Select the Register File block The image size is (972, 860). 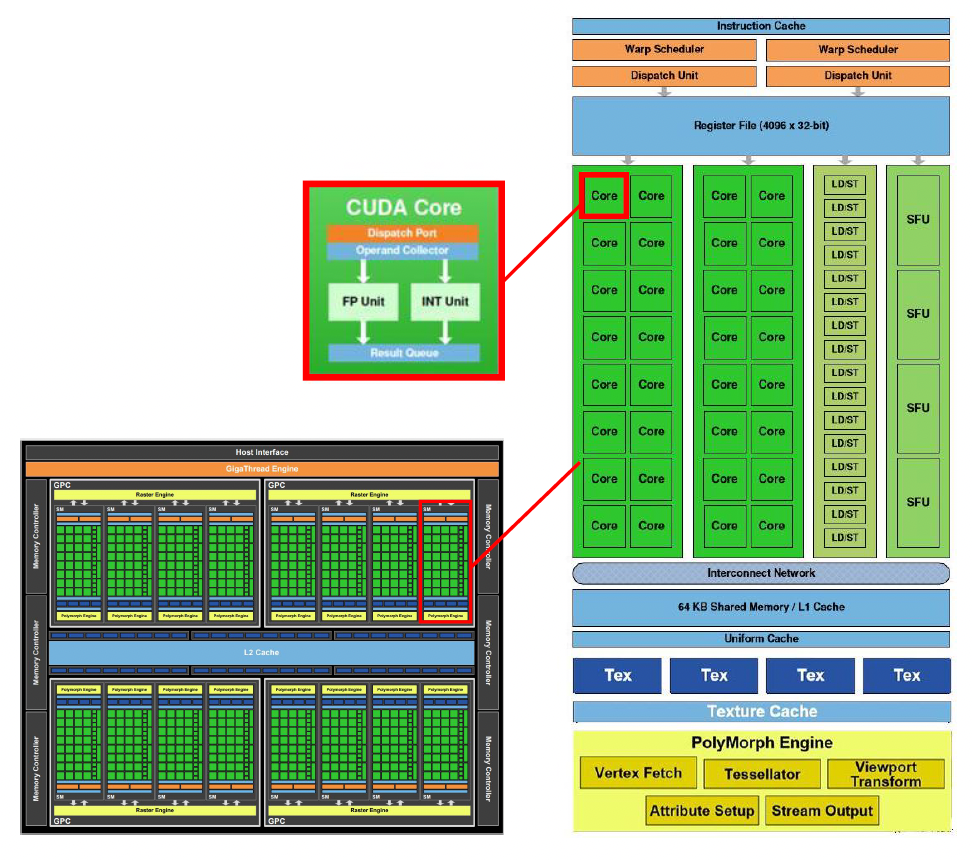760,126
